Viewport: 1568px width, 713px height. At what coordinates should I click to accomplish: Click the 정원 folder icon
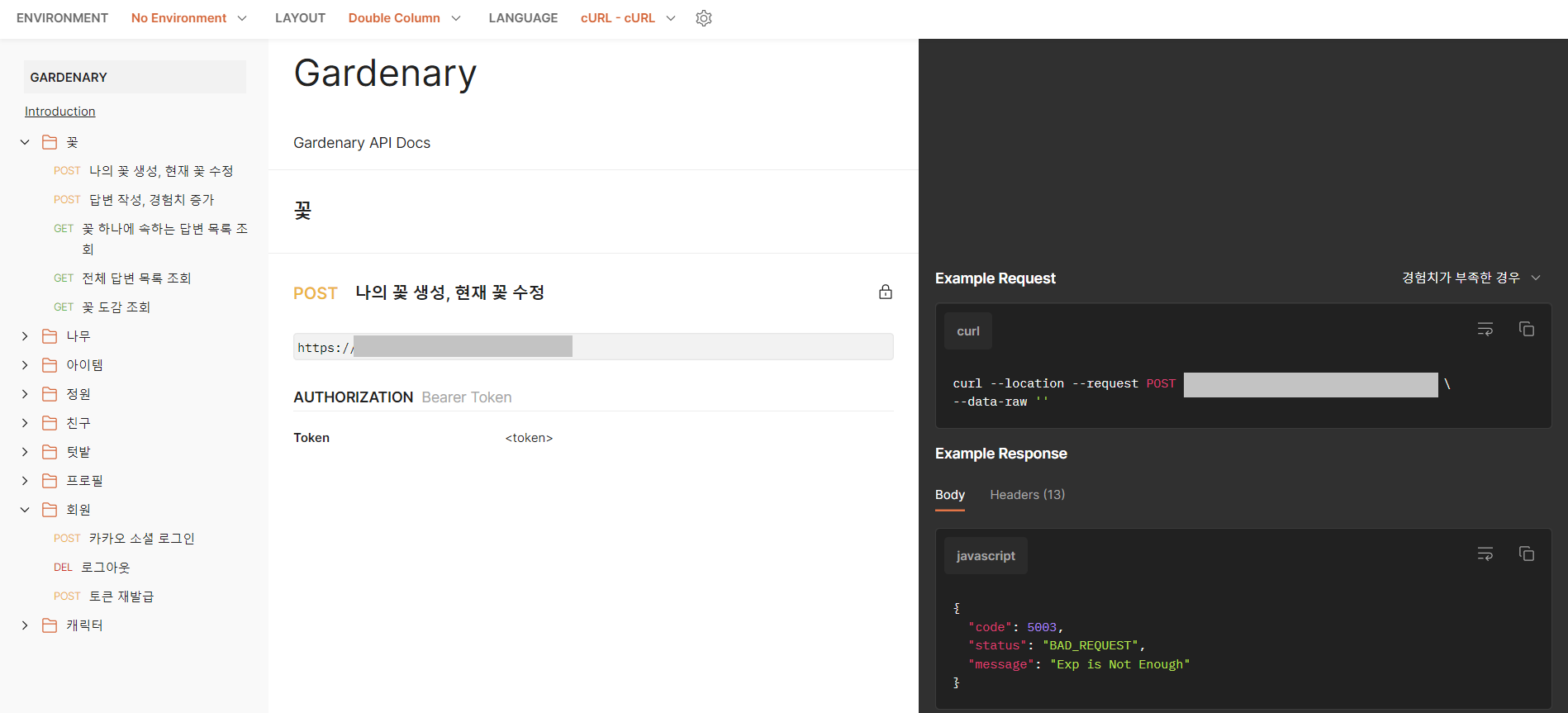coord(50,394)
